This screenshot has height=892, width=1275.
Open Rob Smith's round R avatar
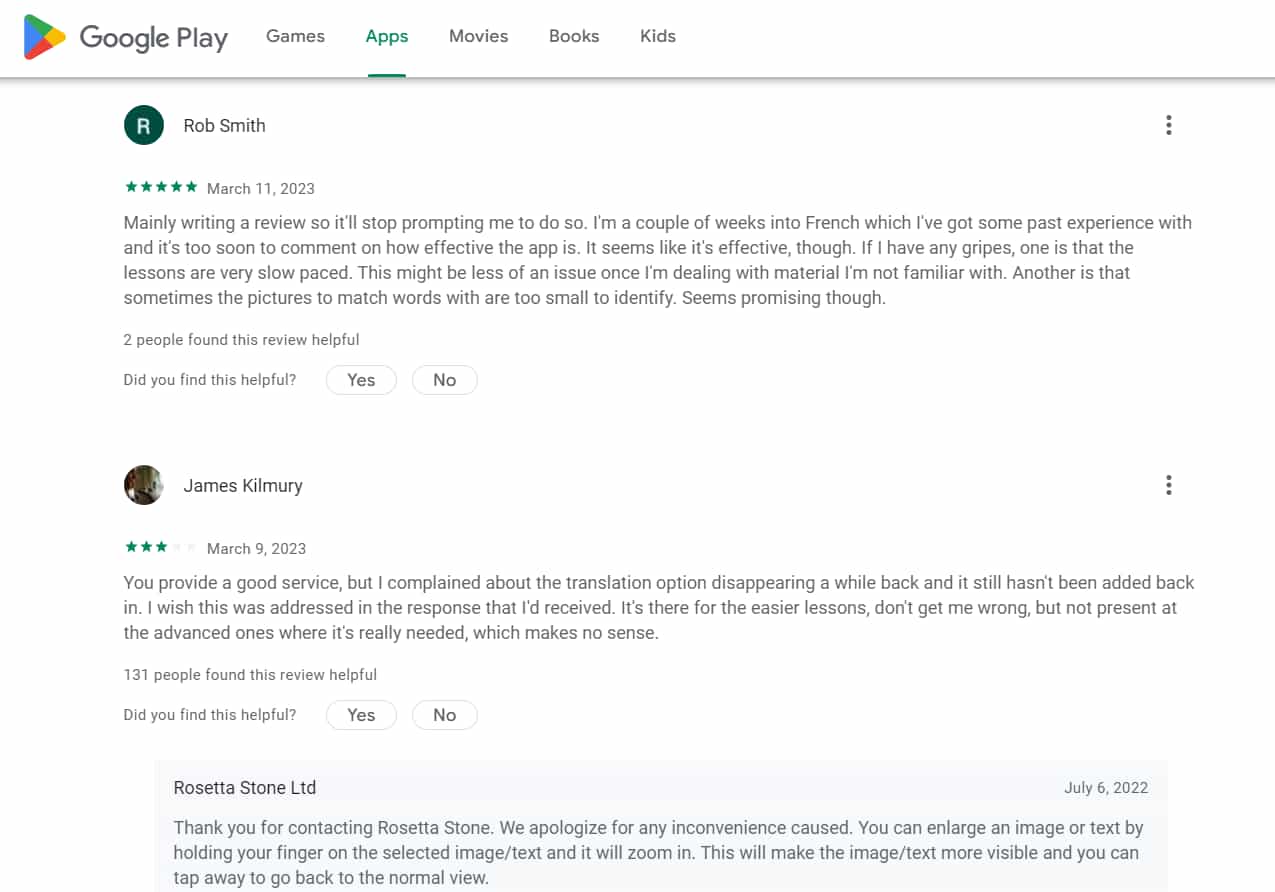(x=144, y=125)
